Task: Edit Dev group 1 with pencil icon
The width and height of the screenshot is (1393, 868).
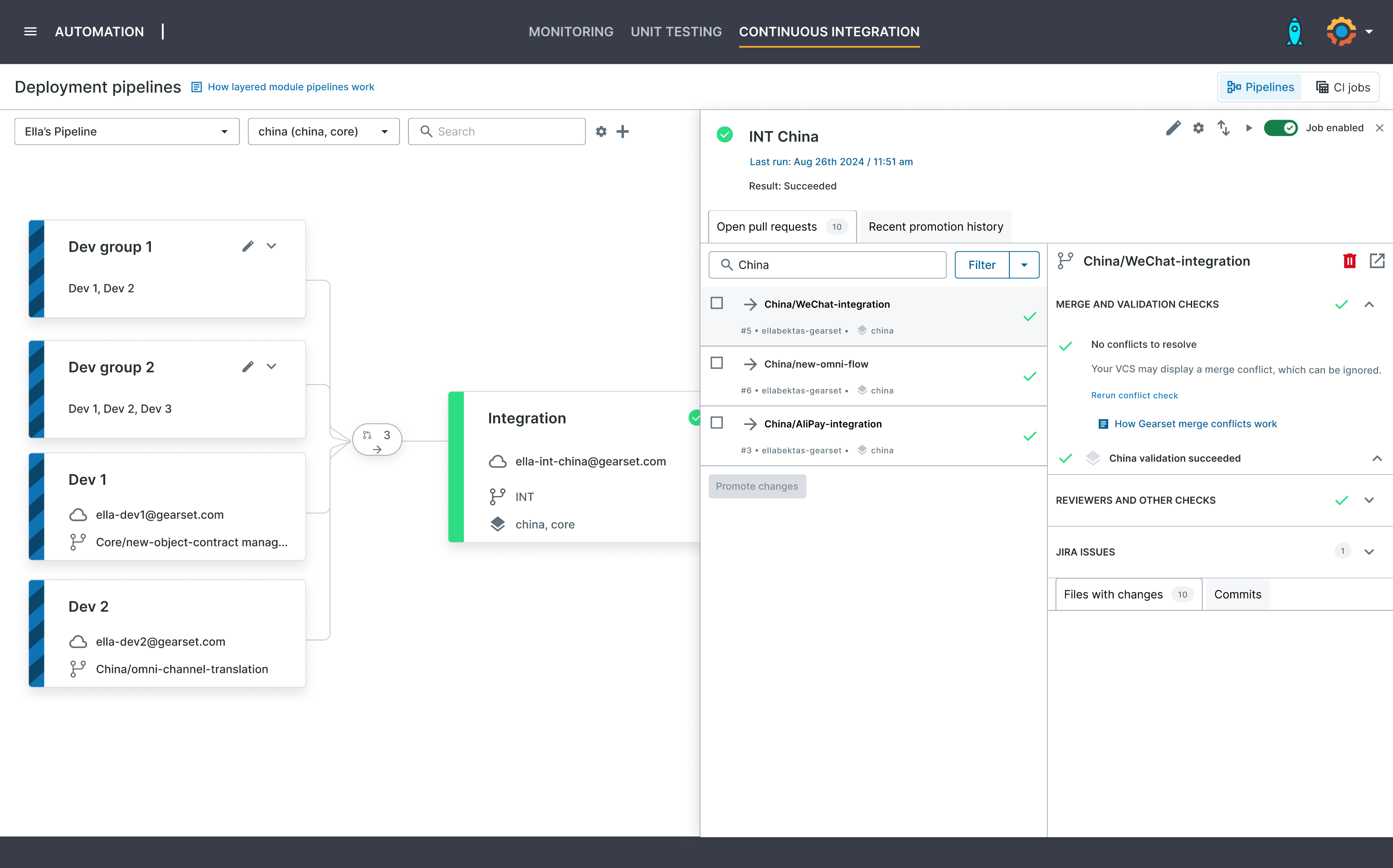Action: pyautogui.click(x=248, y=246)
